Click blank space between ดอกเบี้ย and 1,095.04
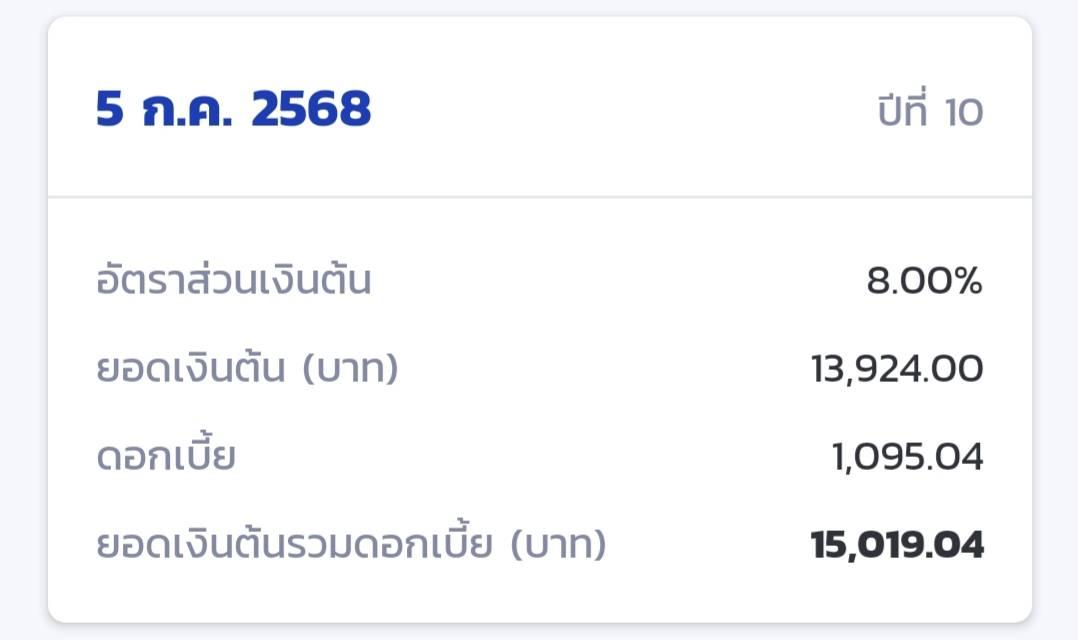 pyautogui.click(x=533, y=456)
